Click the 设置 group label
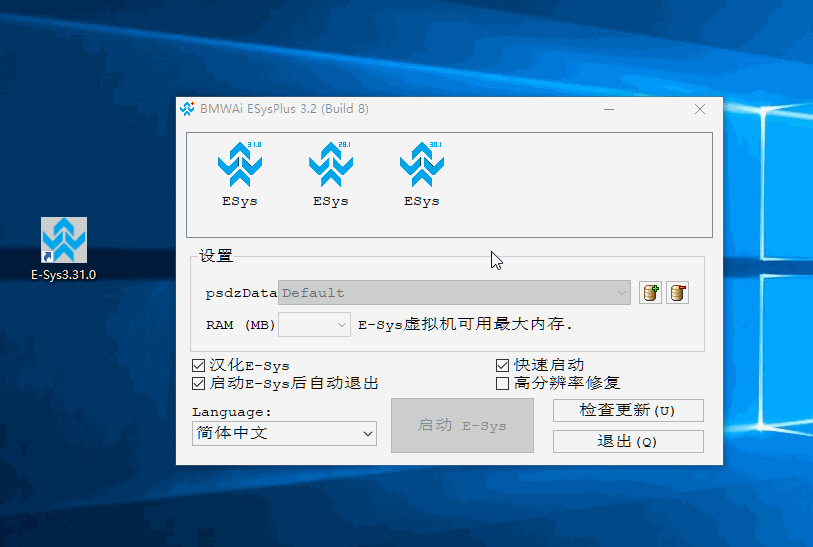813x547 pixels. (216, 256)
